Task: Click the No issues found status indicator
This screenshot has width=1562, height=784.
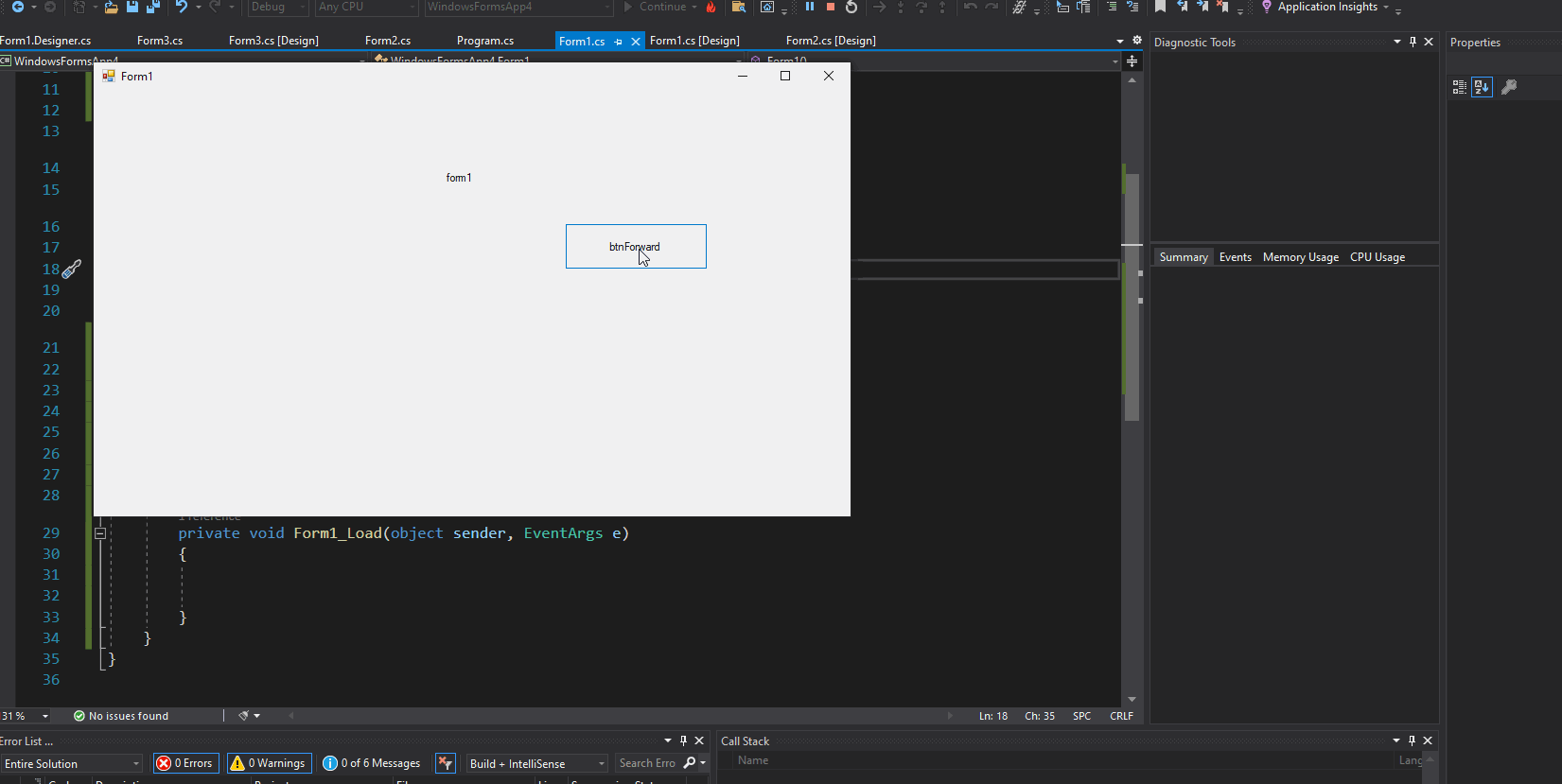Action: [x=121, y=716]
